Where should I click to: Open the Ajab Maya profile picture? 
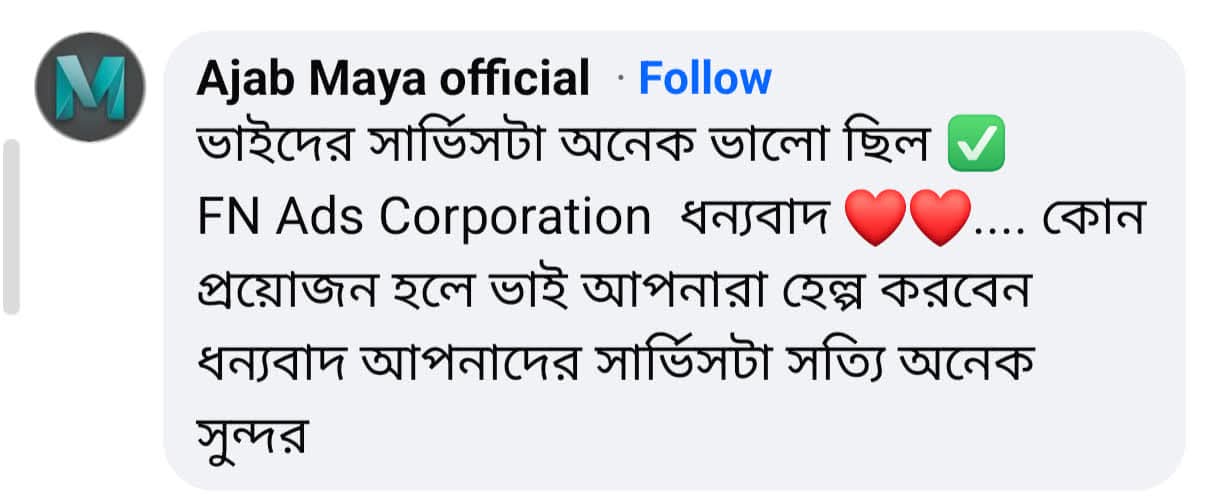90,87
